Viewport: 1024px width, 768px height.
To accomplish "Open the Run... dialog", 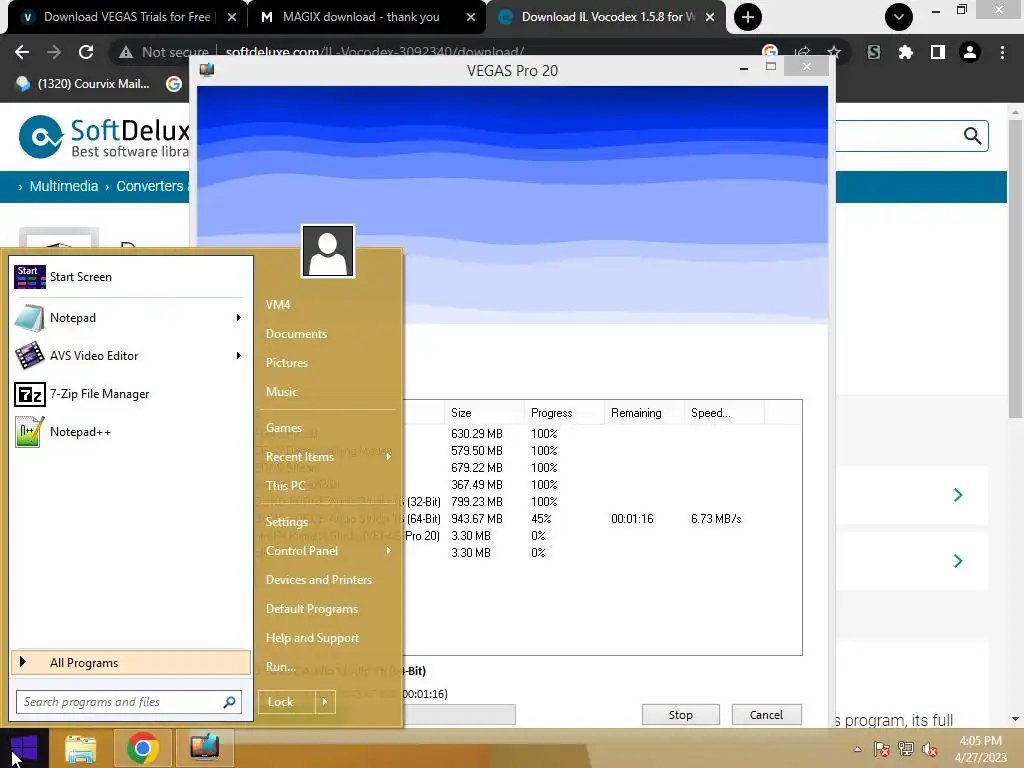I will point(281,667).
